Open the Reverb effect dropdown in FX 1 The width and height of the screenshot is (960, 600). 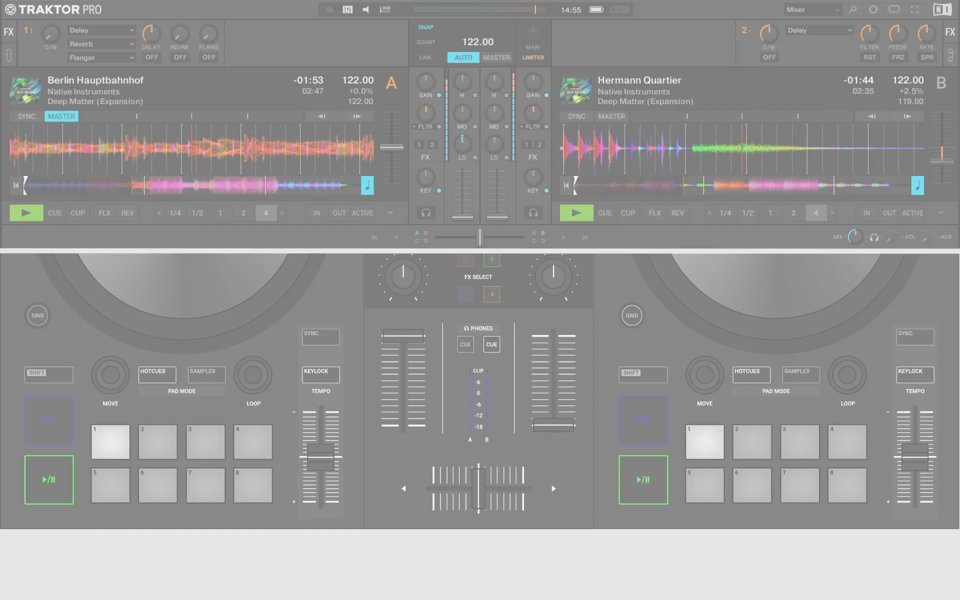coord(102,44)
